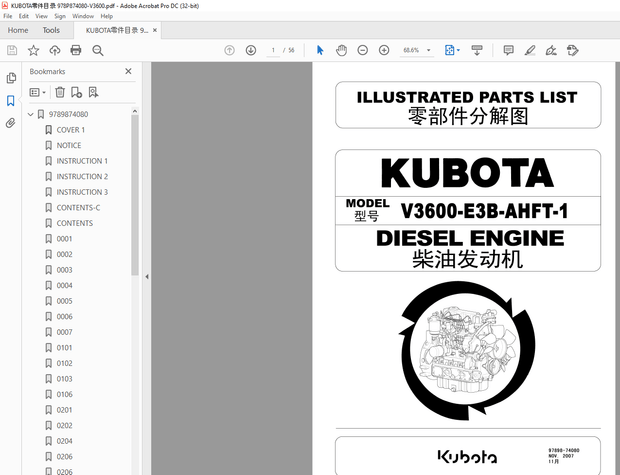Close the Bookmarks panel
The width and height of the screenshot is (620, 475).
[128, 71]
